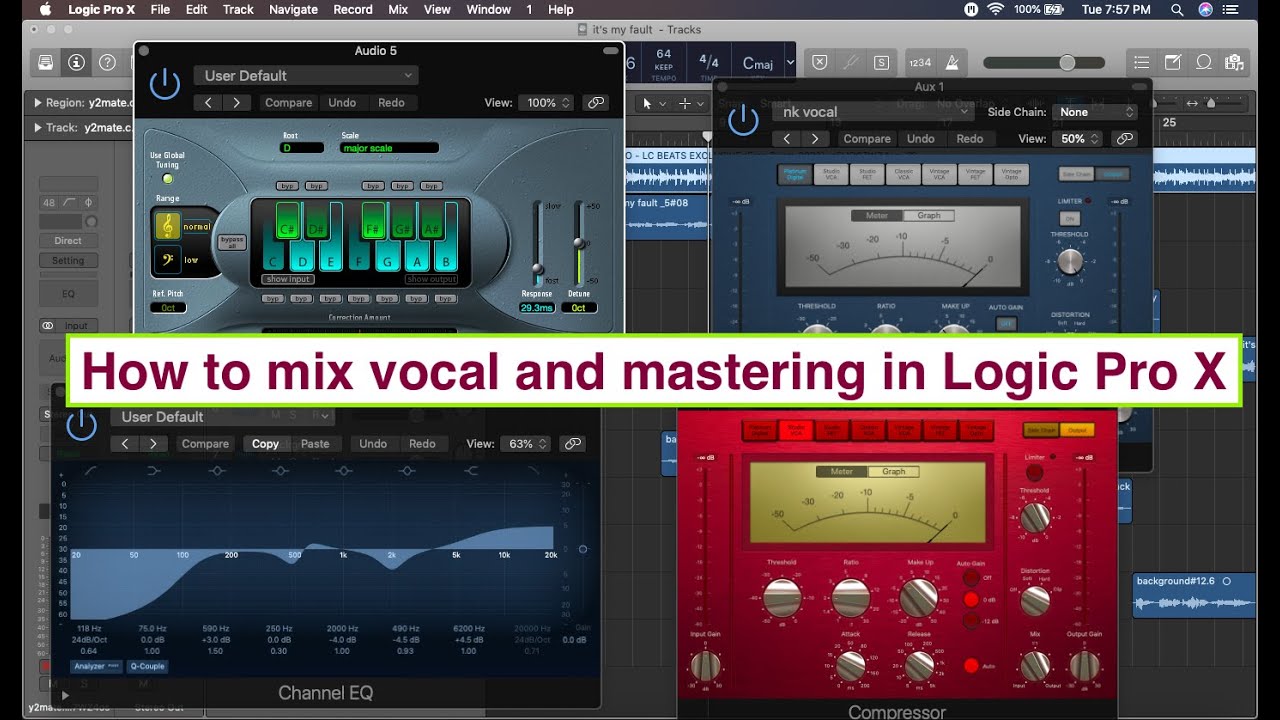Open the Scale menu showing major scale
The image size is (1280, 720).
point(389,148)
